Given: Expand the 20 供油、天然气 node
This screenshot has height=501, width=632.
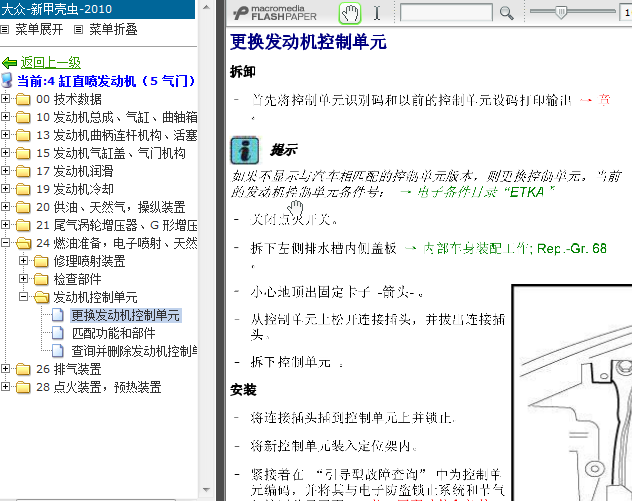Looking at the screenshot, I should click(5, 207).
